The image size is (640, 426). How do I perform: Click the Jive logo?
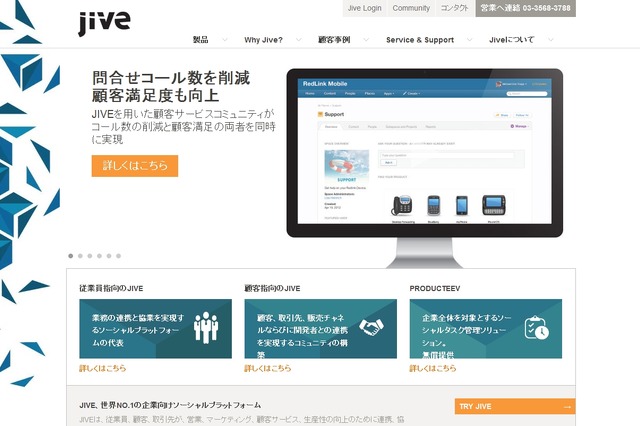104,23
